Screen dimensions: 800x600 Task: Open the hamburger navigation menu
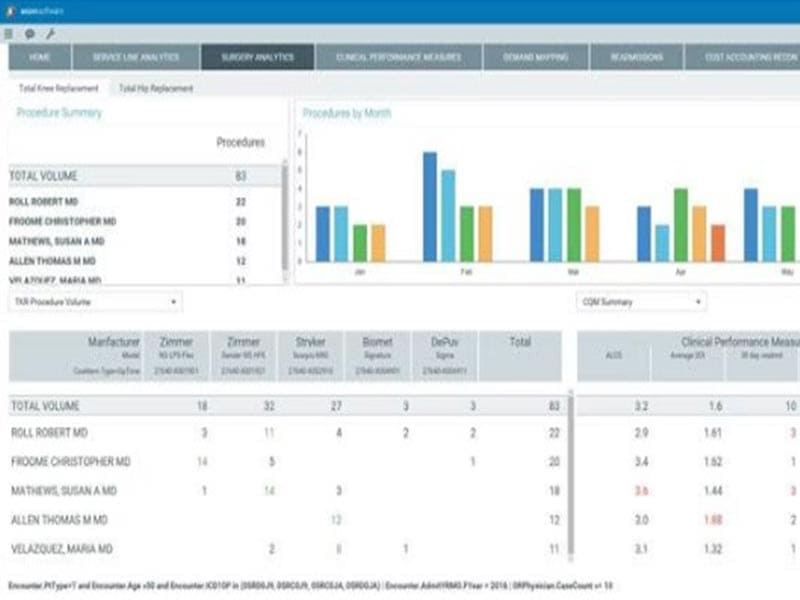tap(8, 31)
